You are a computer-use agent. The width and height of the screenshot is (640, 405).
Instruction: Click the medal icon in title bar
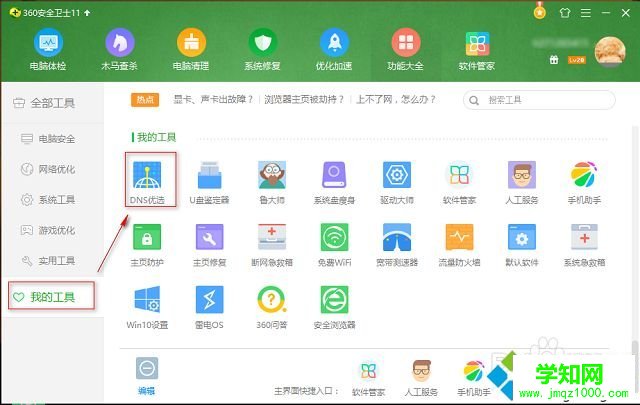click(540, 11)
